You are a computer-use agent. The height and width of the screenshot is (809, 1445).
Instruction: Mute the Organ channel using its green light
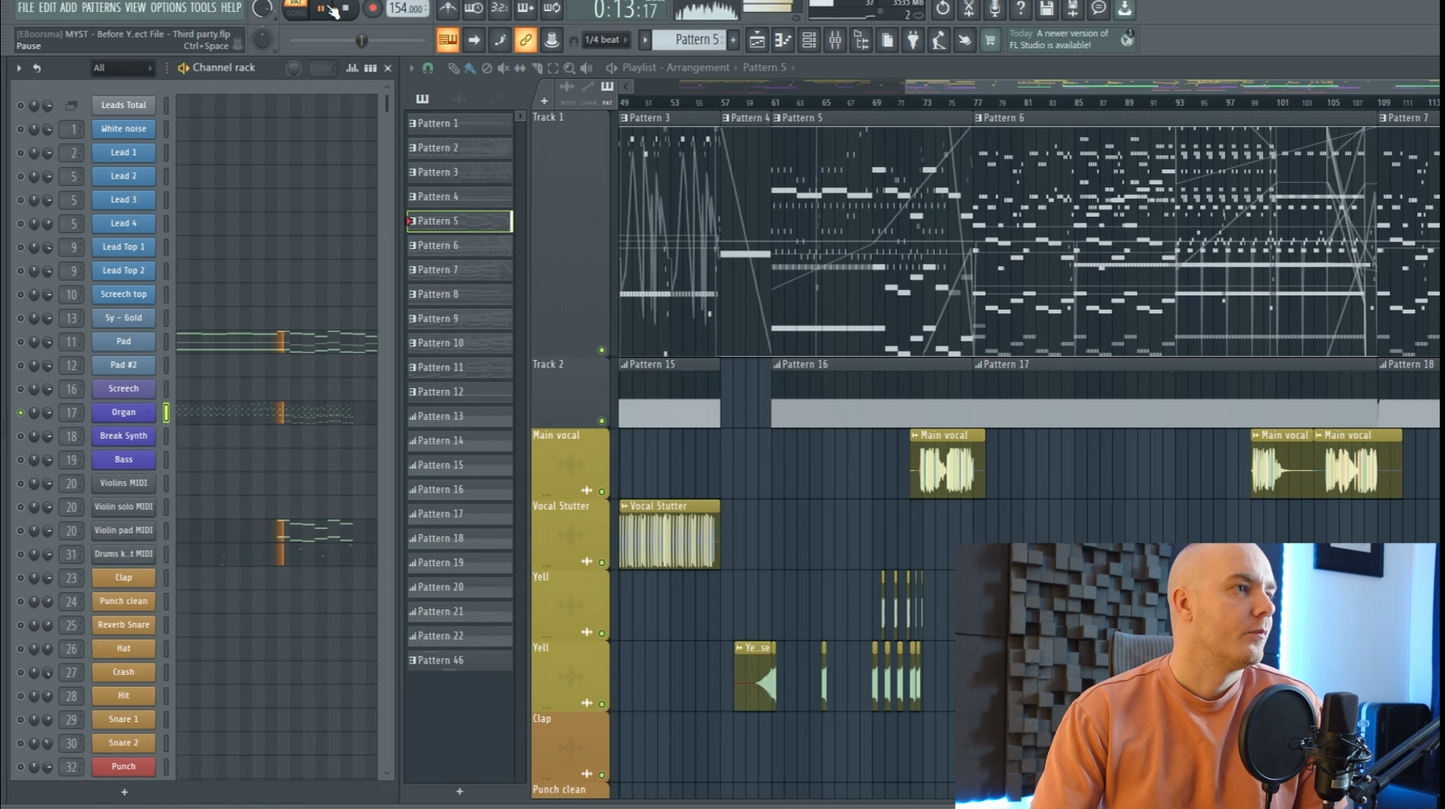pyautogui.click(x=20, y=412)
